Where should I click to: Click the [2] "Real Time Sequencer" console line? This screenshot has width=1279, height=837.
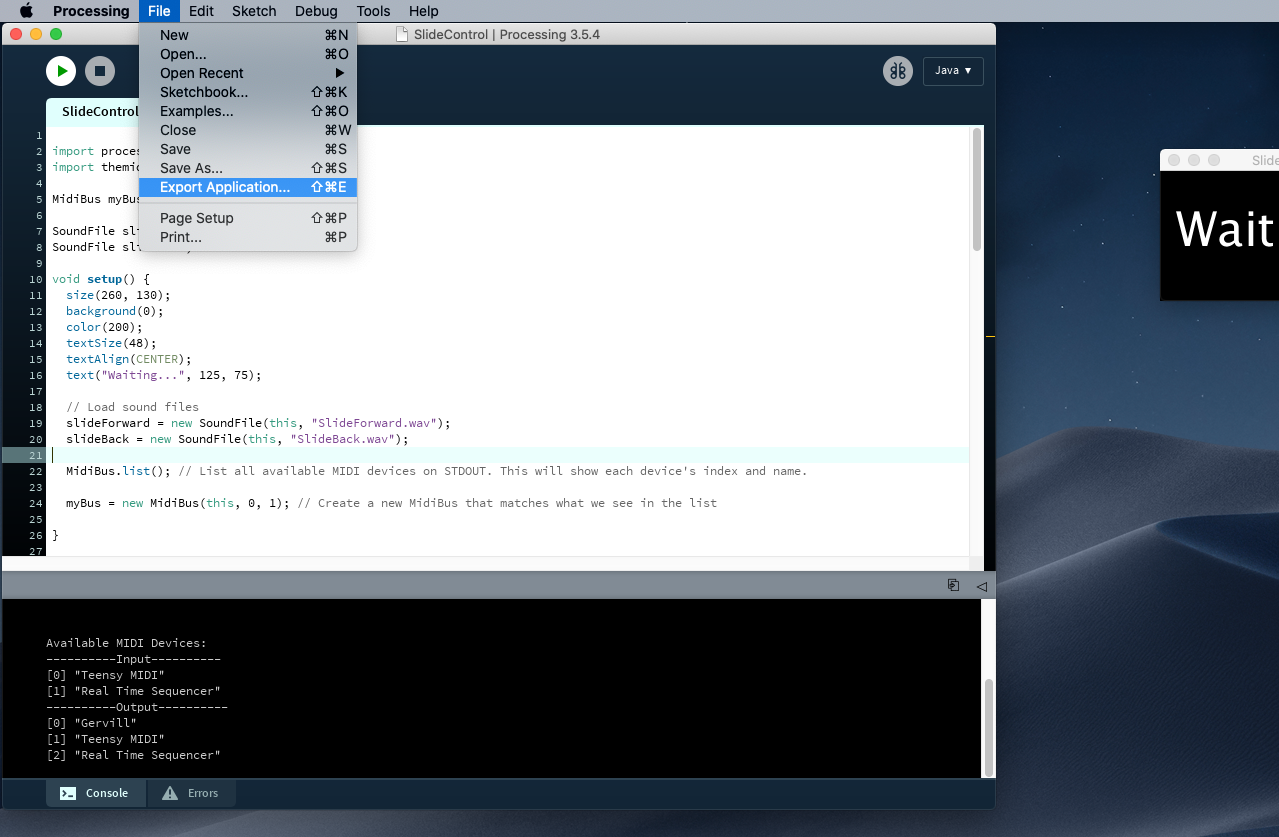click(x=133, y=755)
